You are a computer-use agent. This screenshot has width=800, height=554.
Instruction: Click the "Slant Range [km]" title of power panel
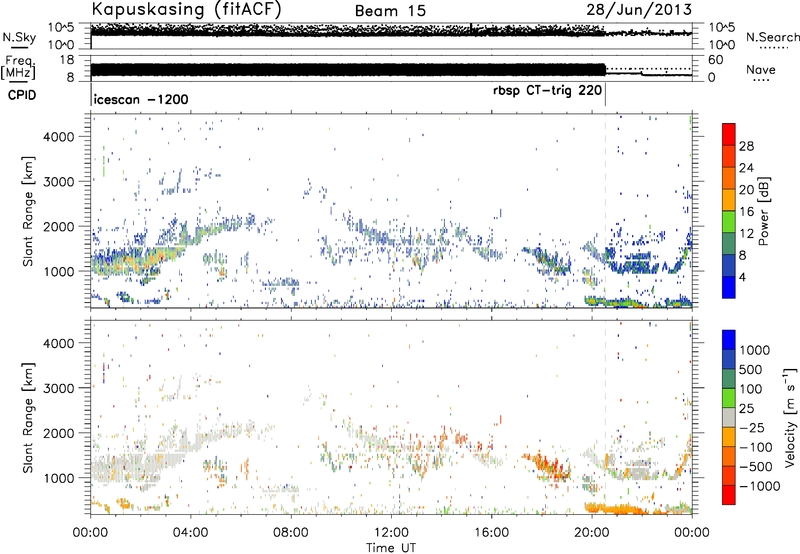click(x=28, y=211)
